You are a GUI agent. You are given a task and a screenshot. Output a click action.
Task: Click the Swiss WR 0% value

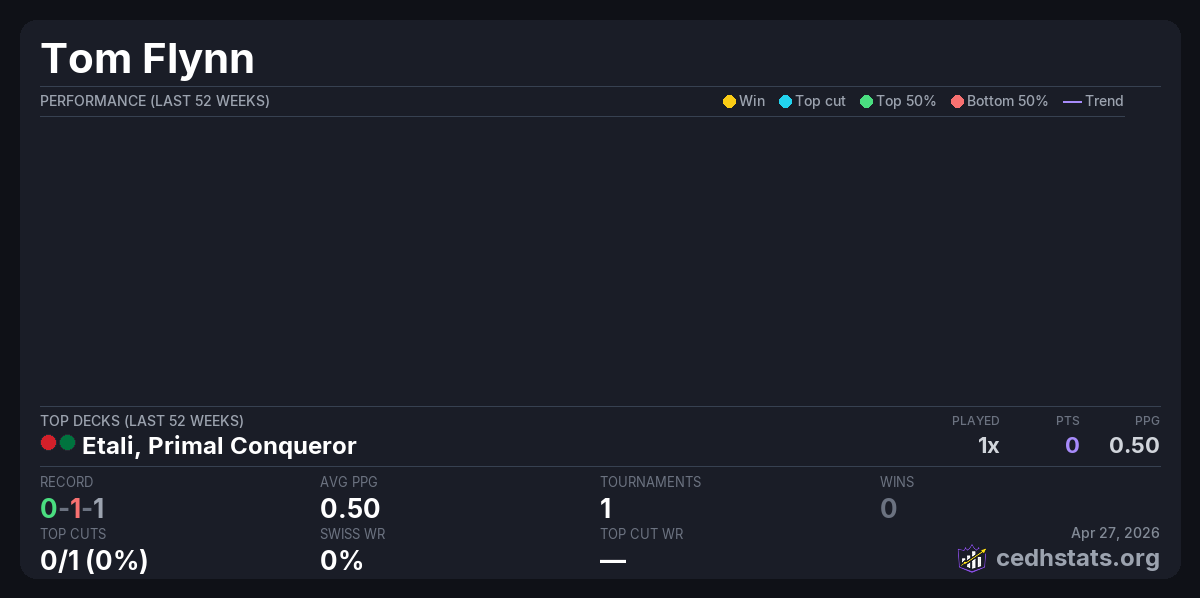(341, 560)
